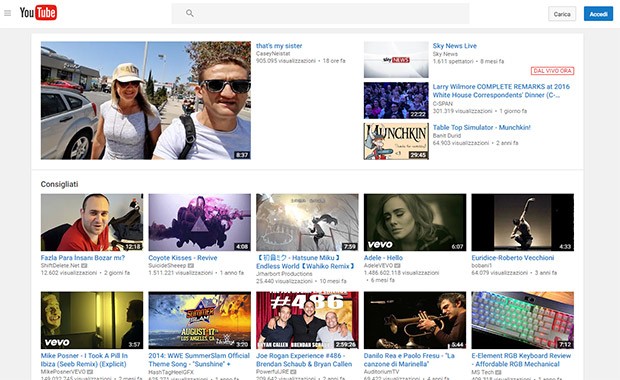The image size is (620, 380).
Task: Open Joe Rogan Experience #486 title link
Action: click(x=304, y=360)
